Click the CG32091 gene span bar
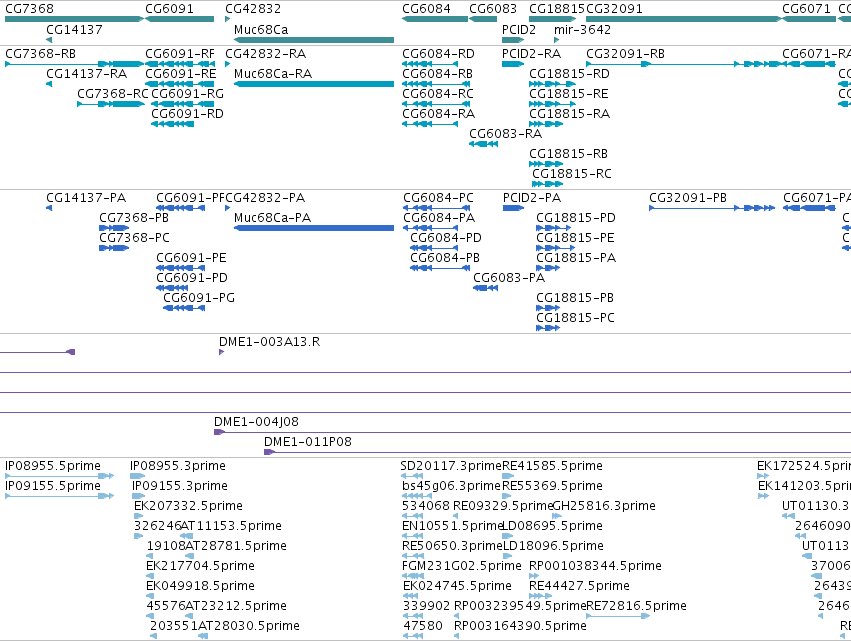851x641 pixels. tap(684, 19)
